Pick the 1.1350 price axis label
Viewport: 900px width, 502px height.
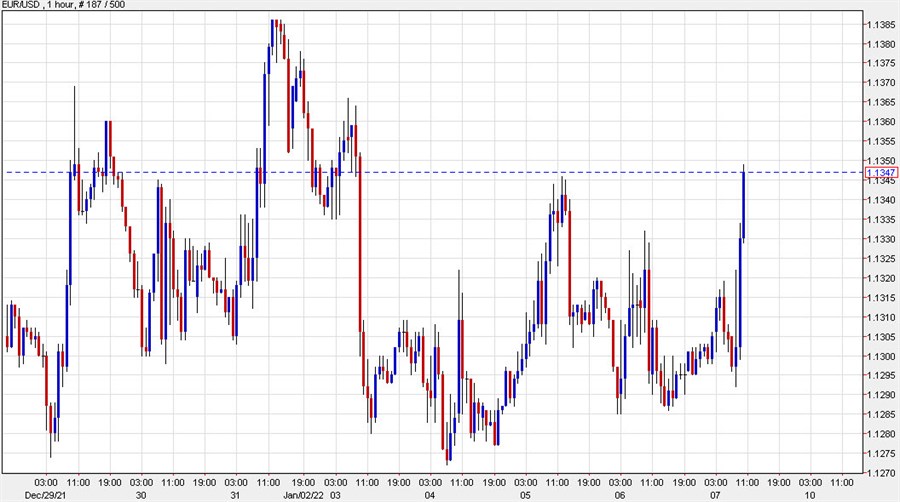(x=881, y=161)
